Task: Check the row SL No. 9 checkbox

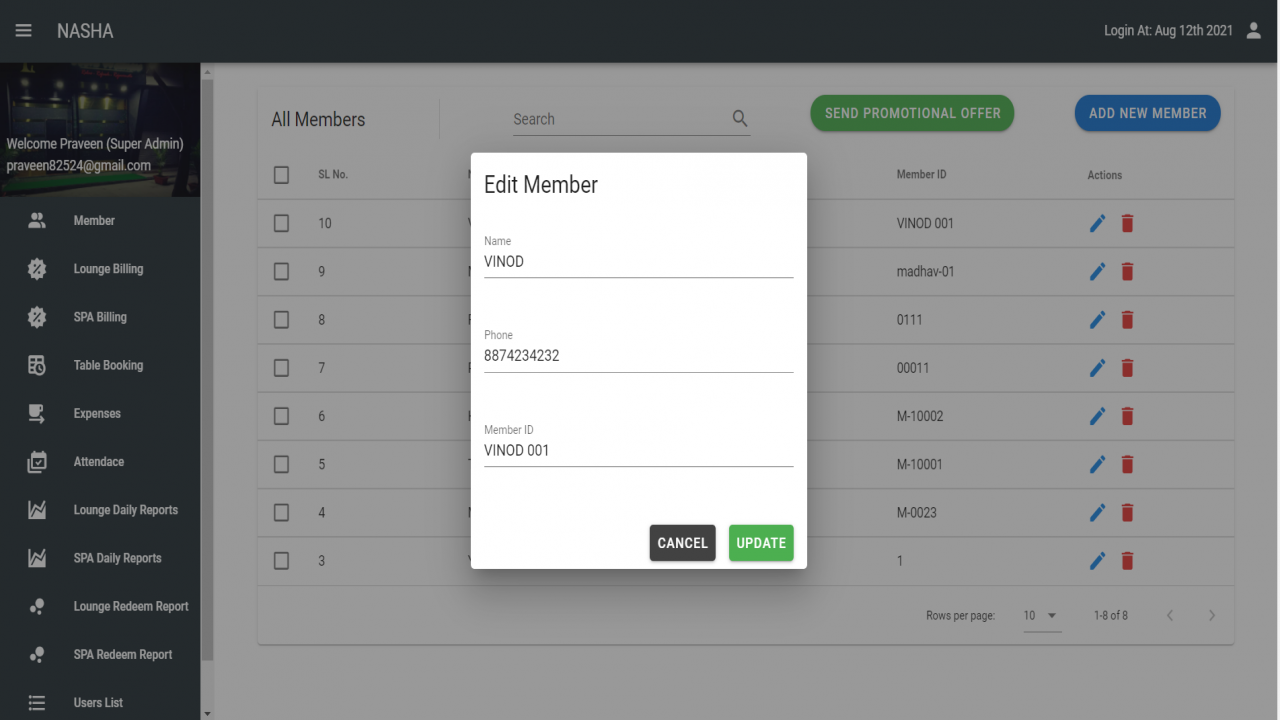Action: (281, 271)
